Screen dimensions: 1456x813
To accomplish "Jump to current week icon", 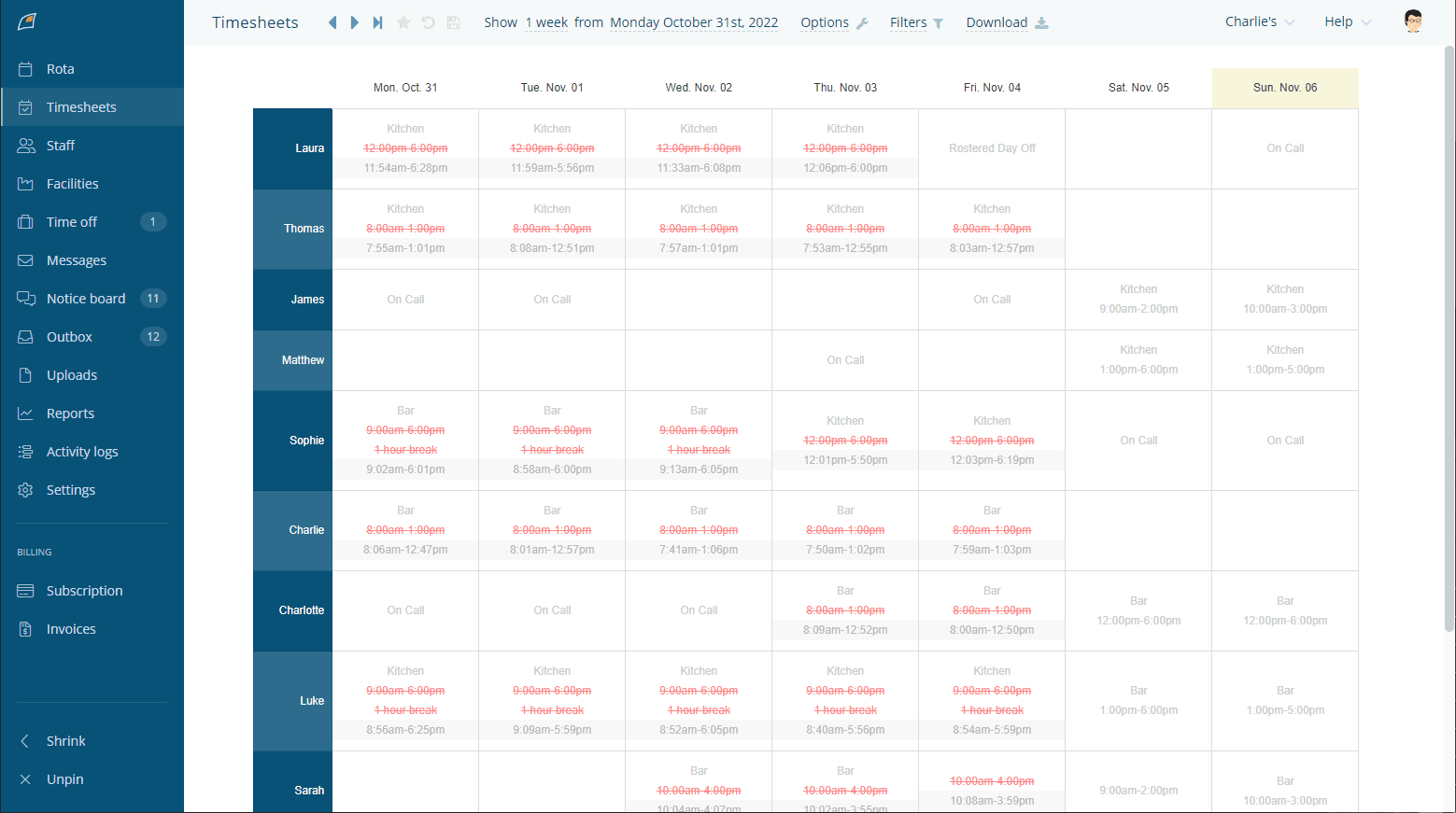I will tap(377, 22).
